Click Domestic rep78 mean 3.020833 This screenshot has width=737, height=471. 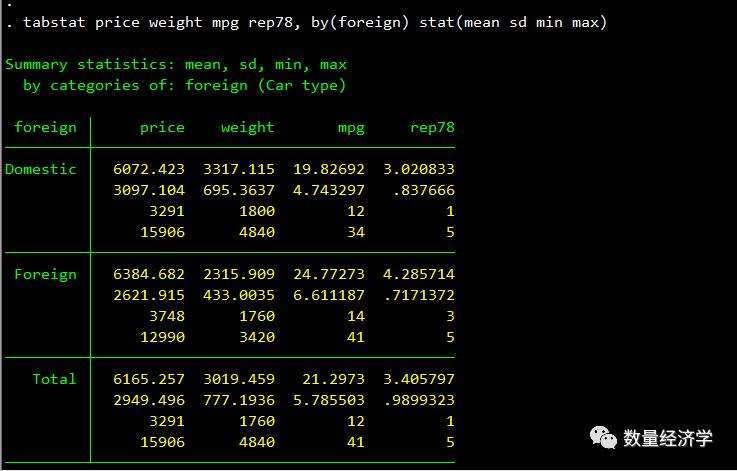419,169
